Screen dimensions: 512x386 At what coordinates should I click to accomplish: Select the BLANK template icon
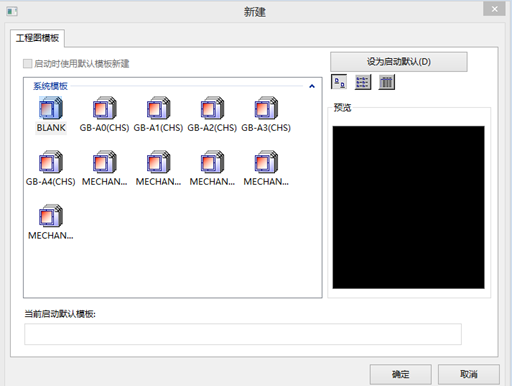pyautogui.click(x=51, y=108)
